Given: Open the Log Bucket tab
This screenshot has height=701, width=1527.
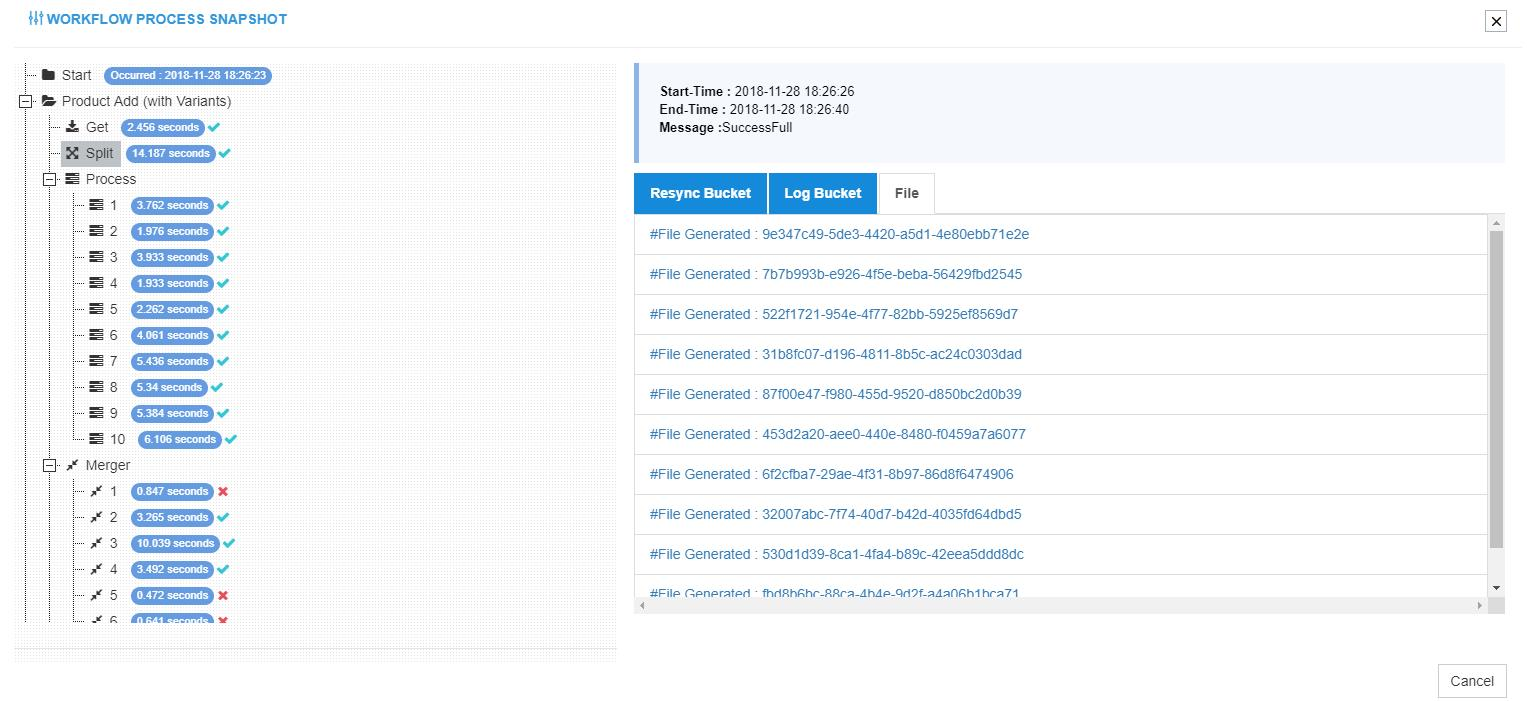Looking at the screenshot, I should coord(822,193).
